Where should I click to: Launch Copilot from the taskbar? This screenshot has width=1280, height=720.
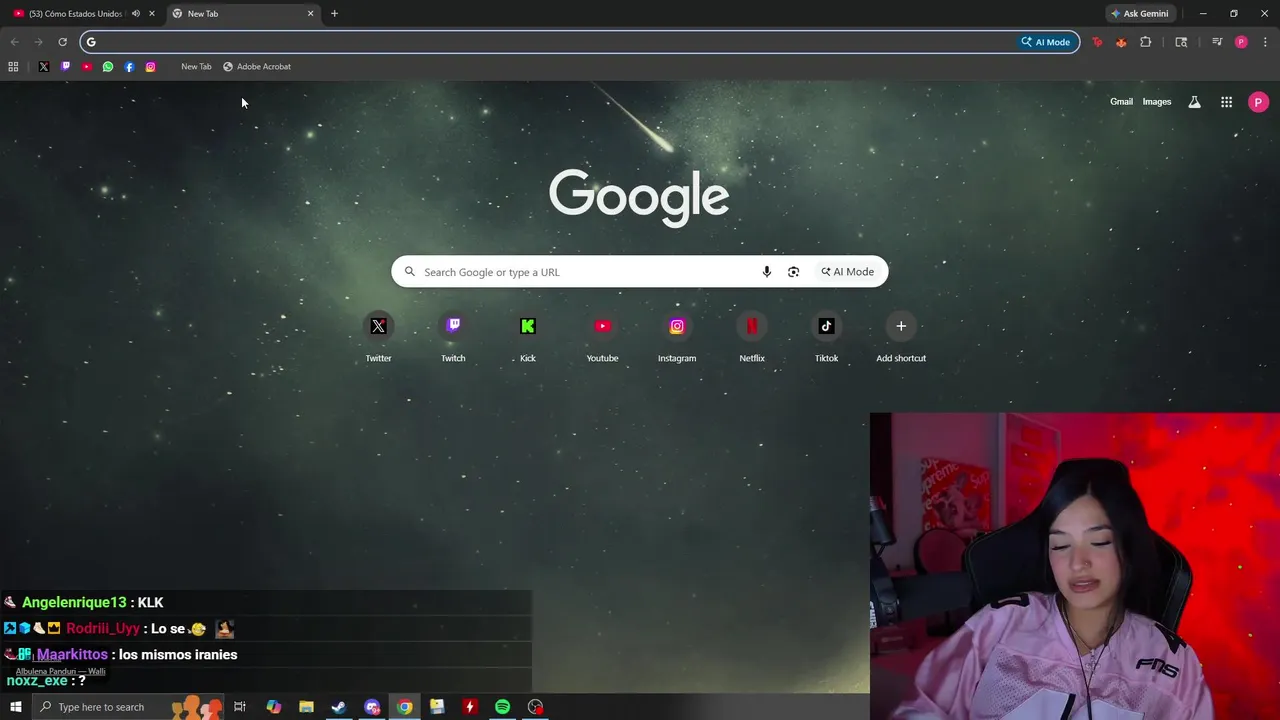tap(273, 707)
